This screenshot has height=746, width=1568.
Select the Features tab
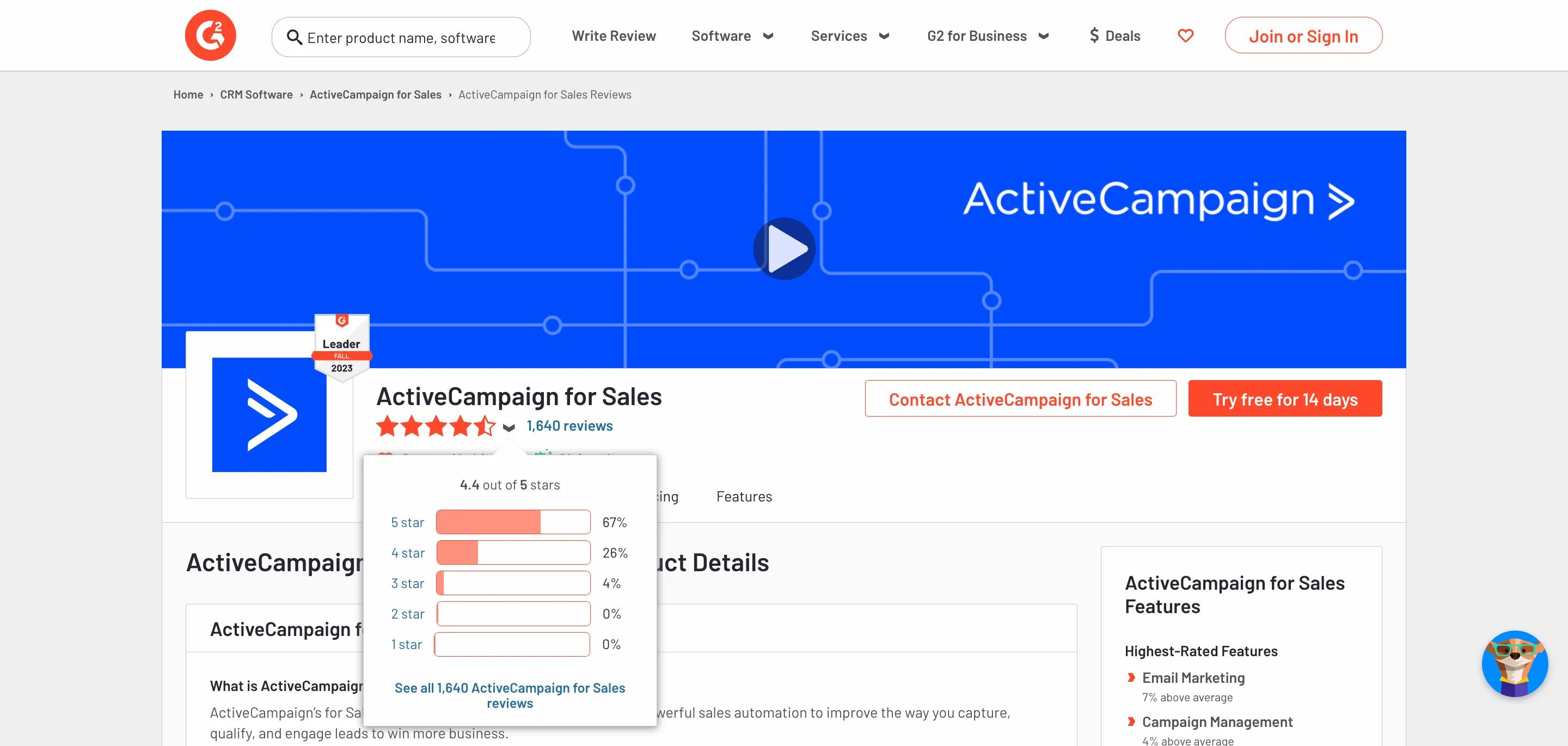point(744,496)
